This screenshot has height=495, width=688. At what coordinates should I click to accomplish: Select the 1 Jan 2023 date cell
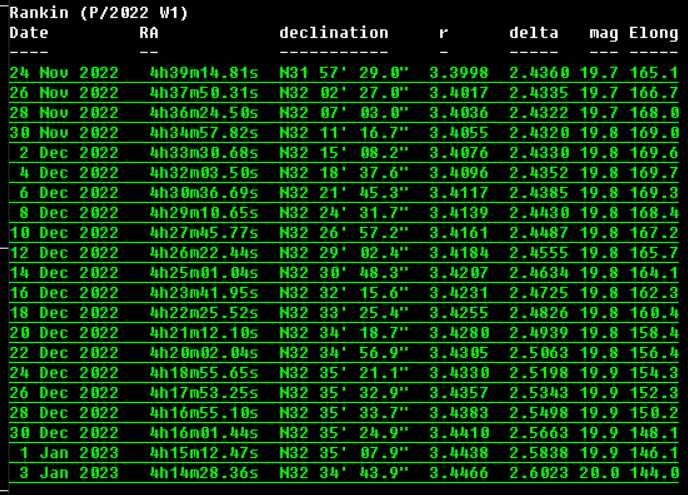69,452
